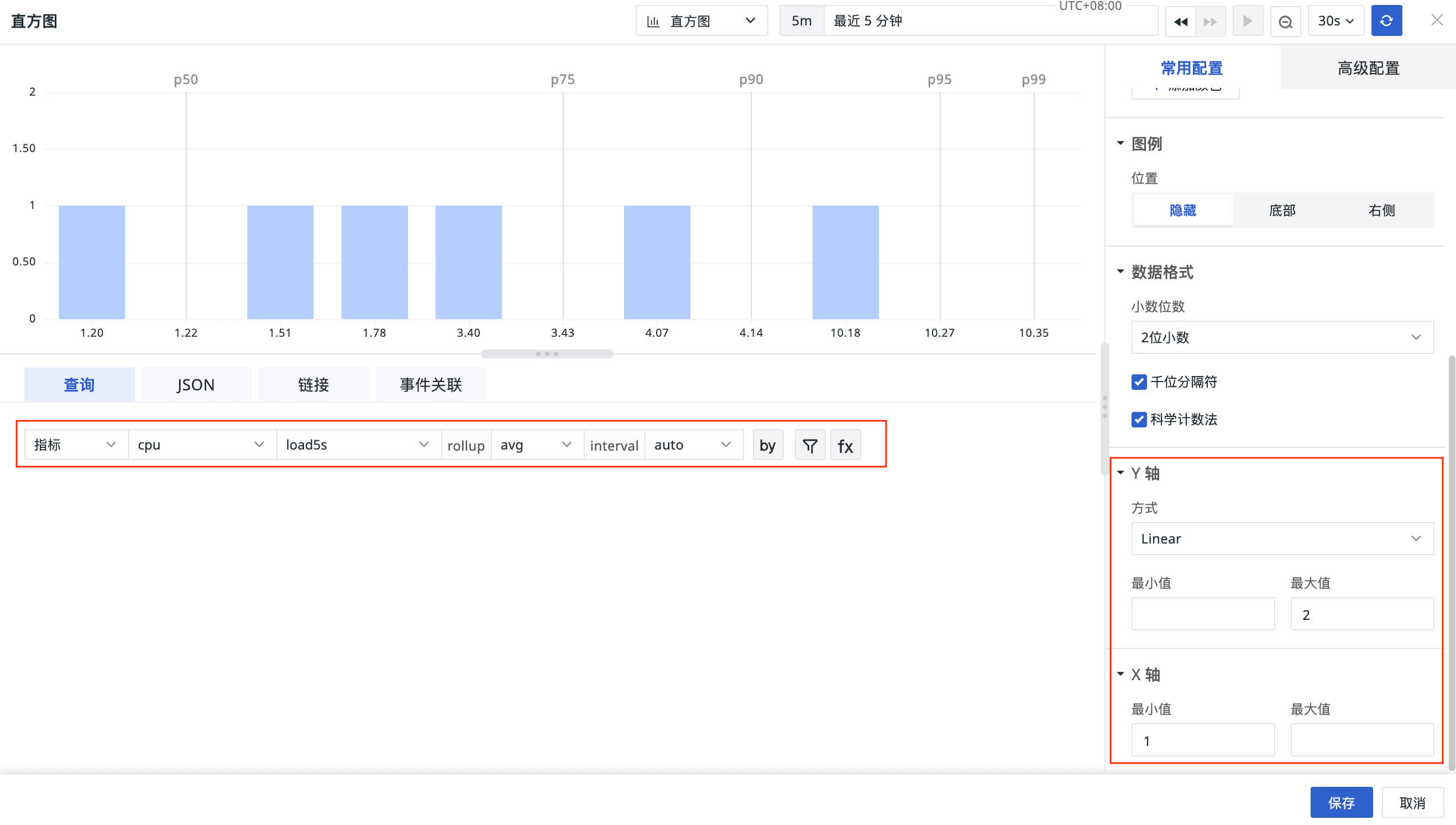Click the blue refresh icon button
The height and width of the screenshot is (825, 1456).
click(x=1386, y=21)
